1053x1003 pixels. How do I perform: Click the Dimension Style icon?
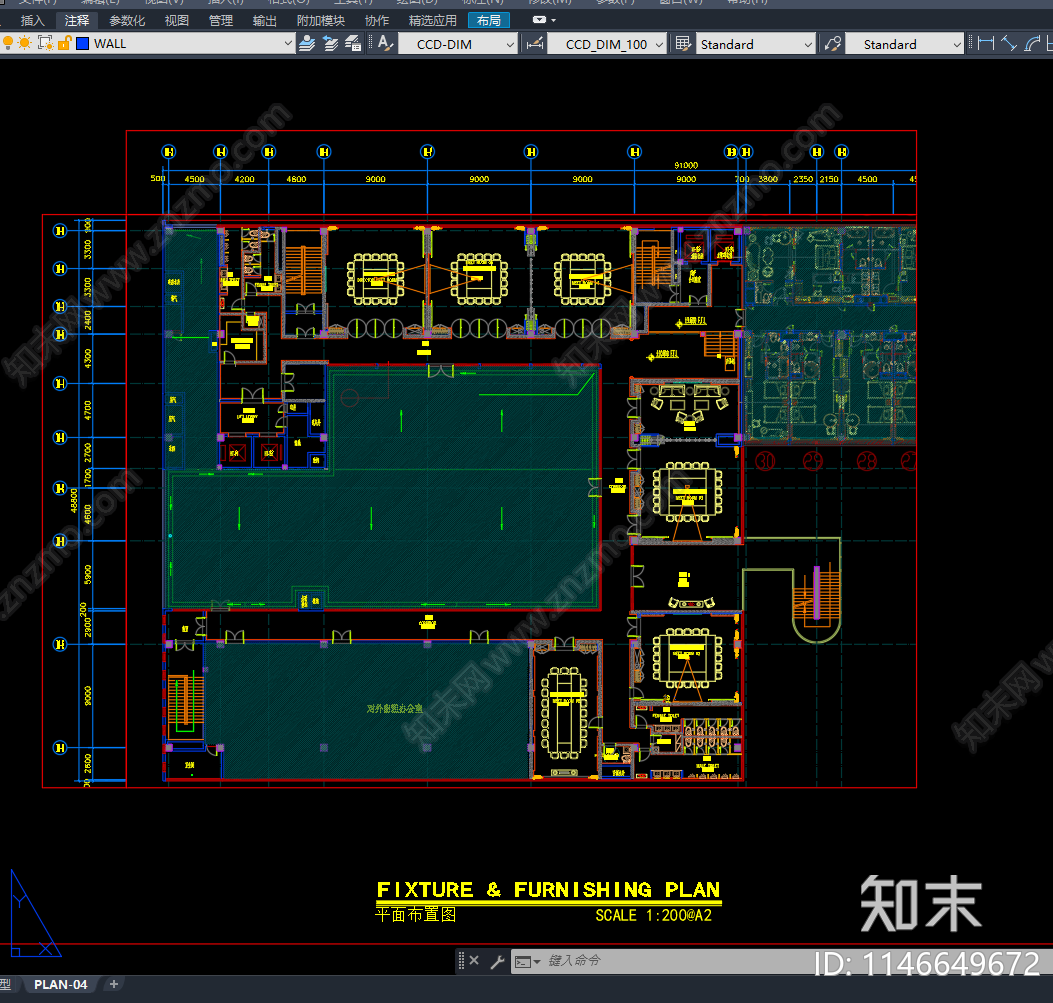pos(535,44)
